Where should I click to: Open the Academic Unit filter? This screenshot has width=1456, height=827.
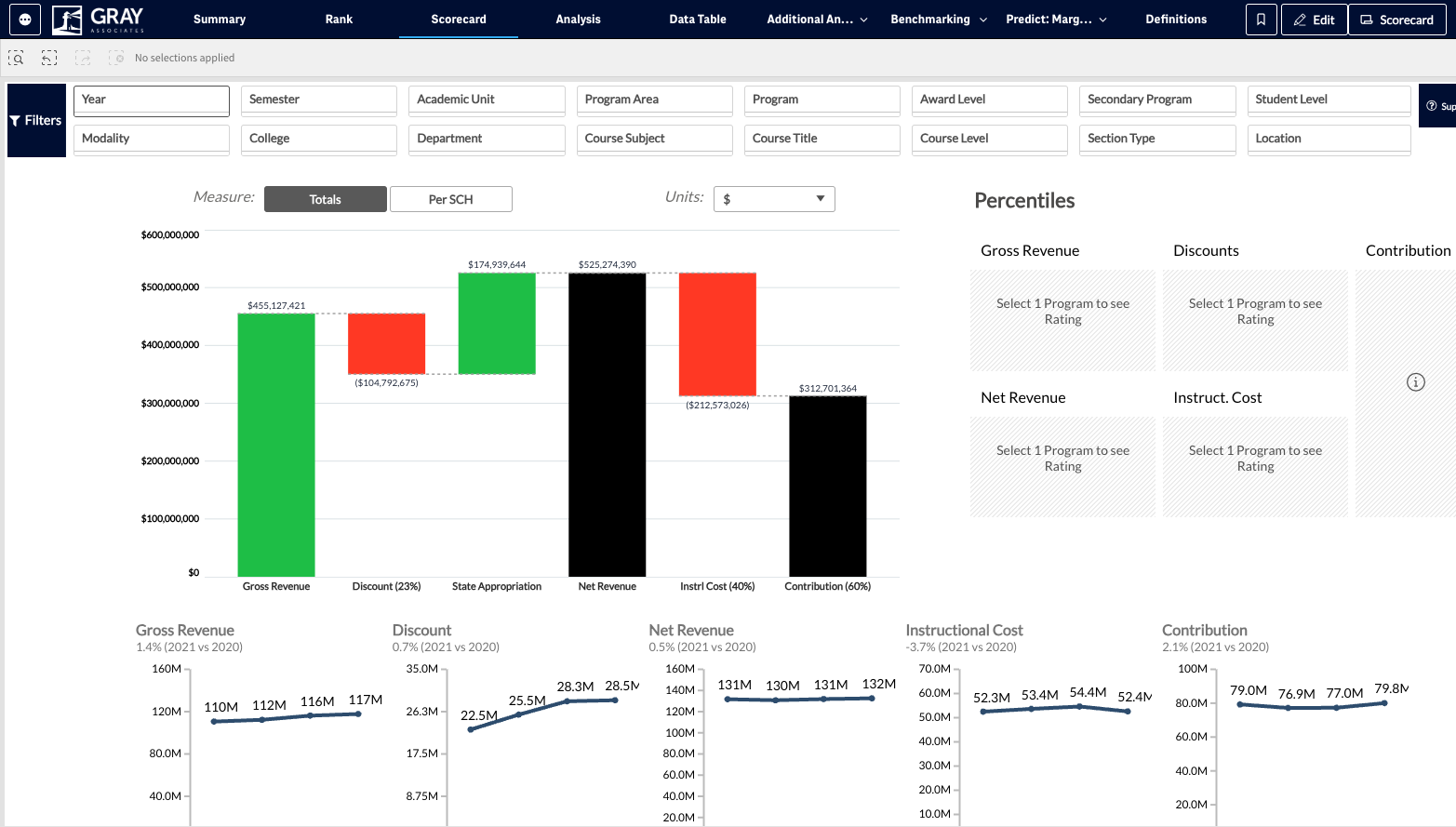[x=487, y=100]
